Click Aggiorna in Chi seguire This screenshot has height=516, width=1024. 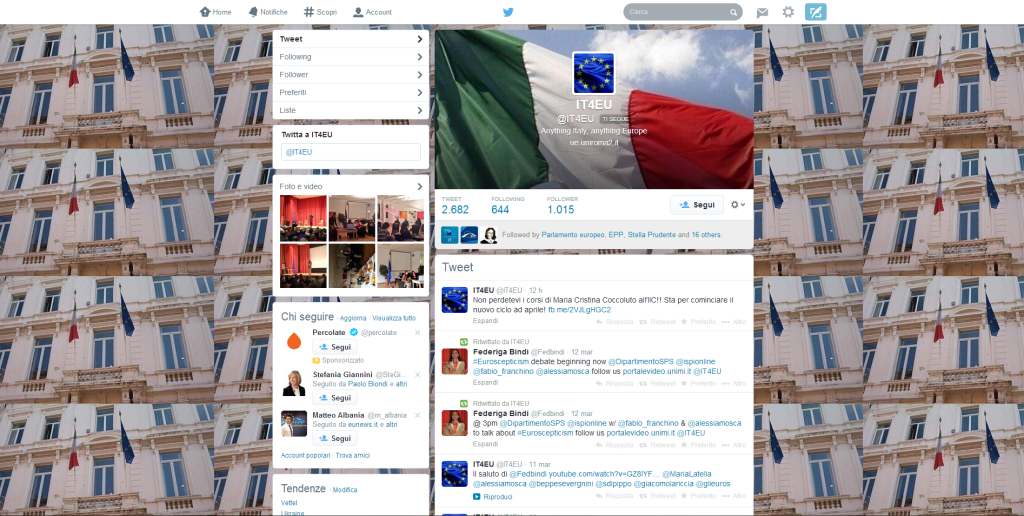[353, 318]
